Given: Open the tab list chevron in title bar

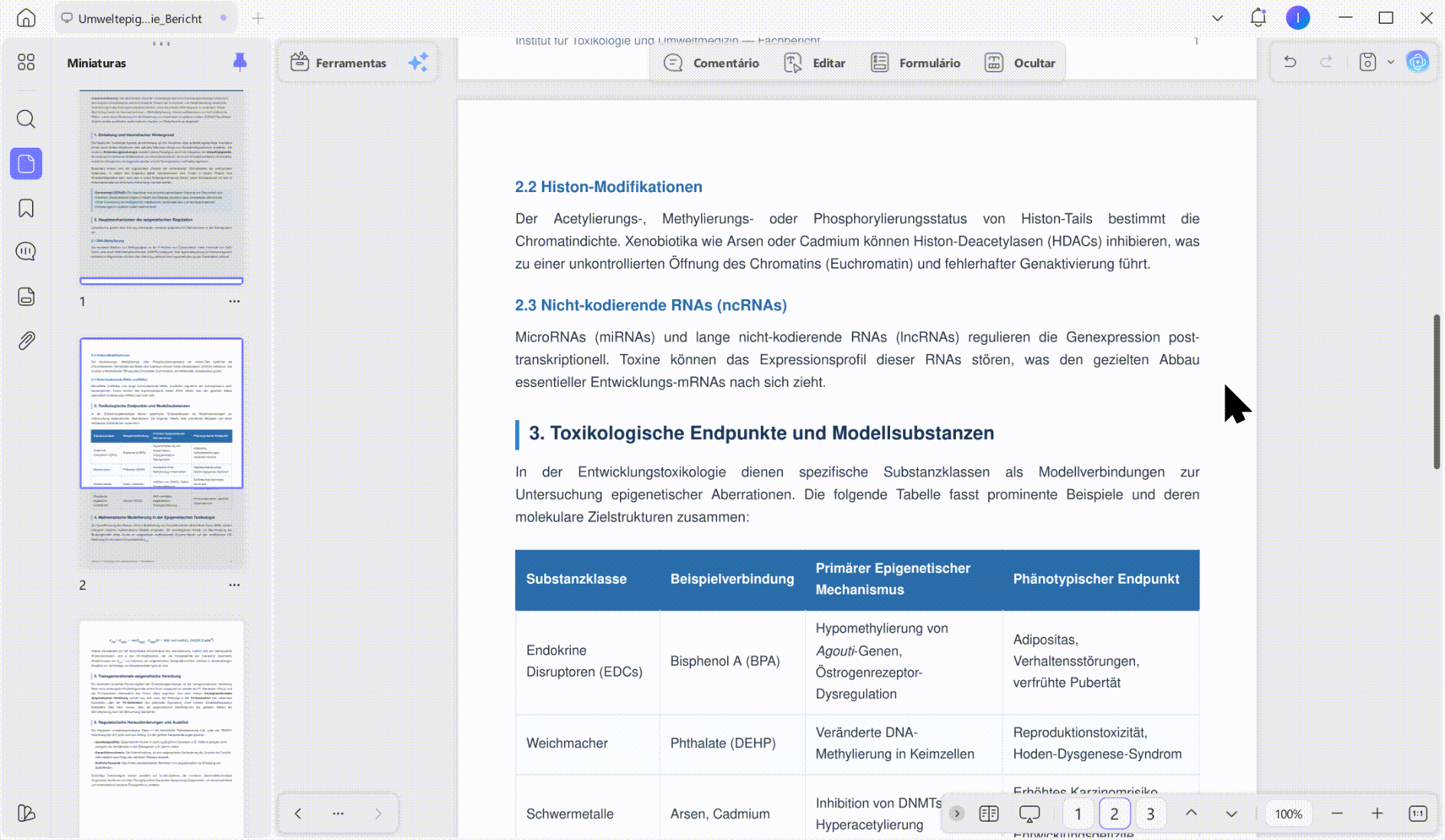Looking at the screenshot, I should click(x=1218, y=18).
